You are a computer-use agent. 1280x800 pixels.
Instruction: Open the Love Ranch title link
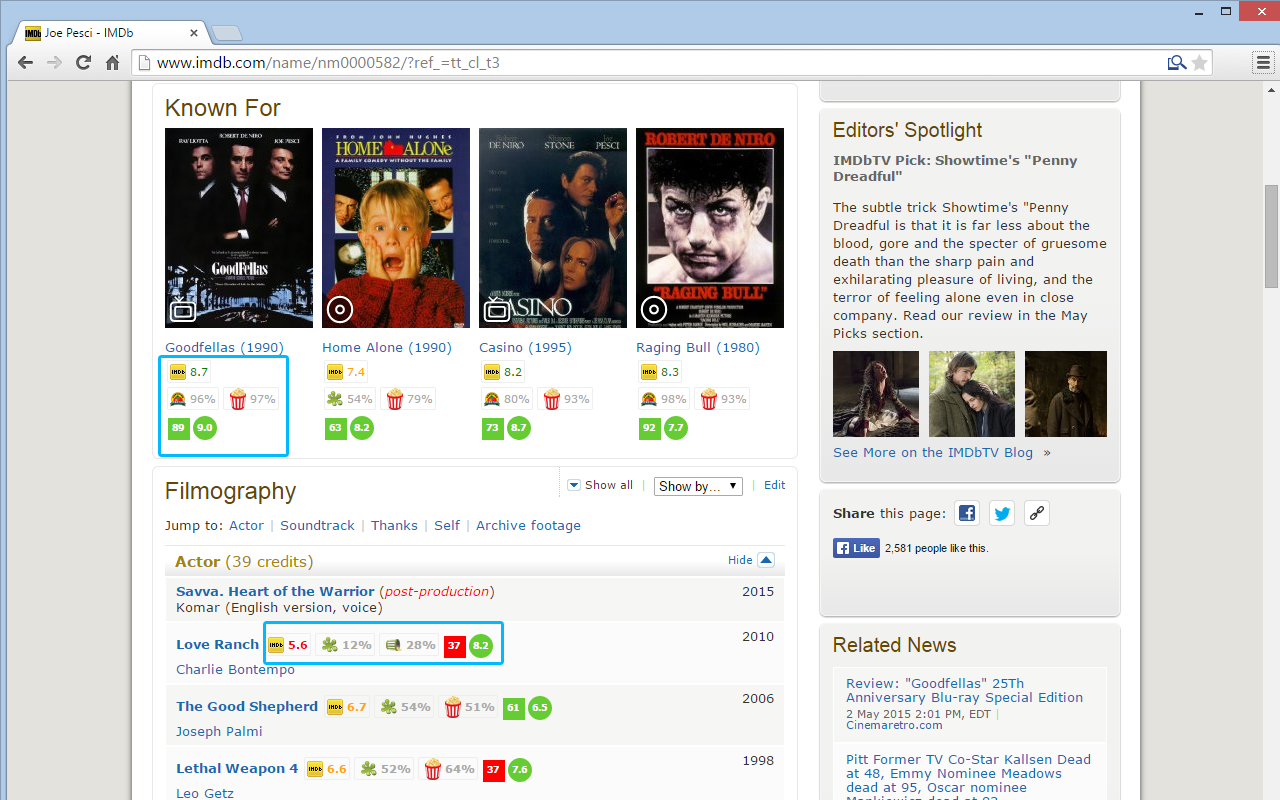click(x=217, y=644)
